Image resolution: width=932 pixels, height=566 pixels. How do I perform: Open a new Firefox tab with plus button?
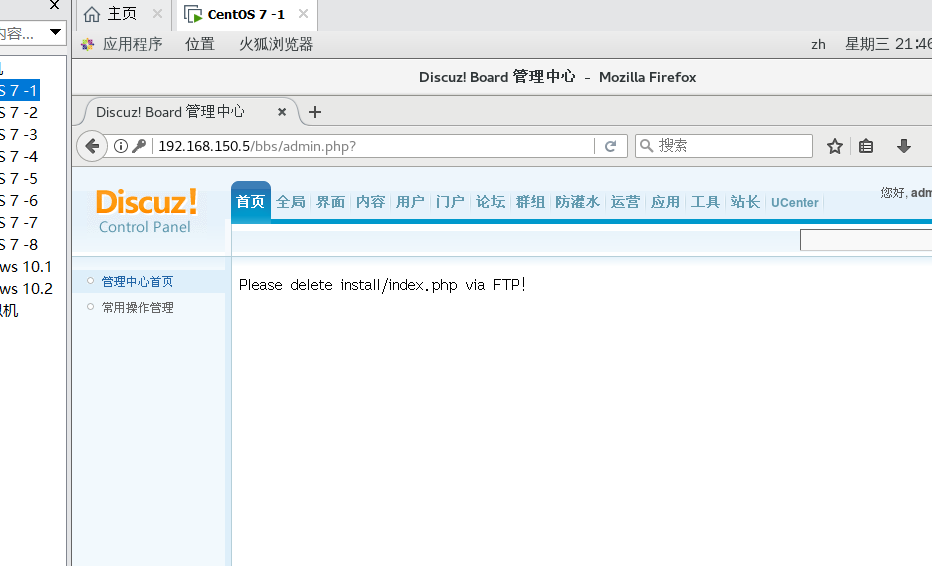[x=314, y=112]
